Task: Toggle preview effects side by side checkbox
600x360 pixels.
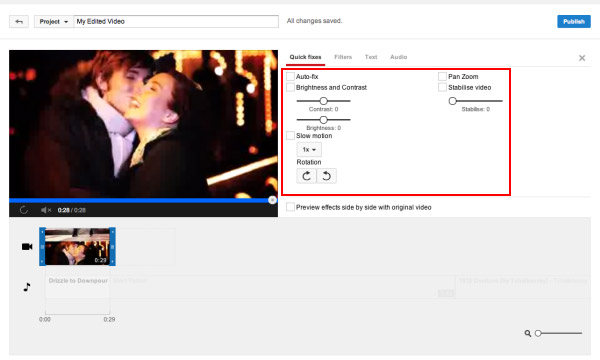Action: coord(290,207)
